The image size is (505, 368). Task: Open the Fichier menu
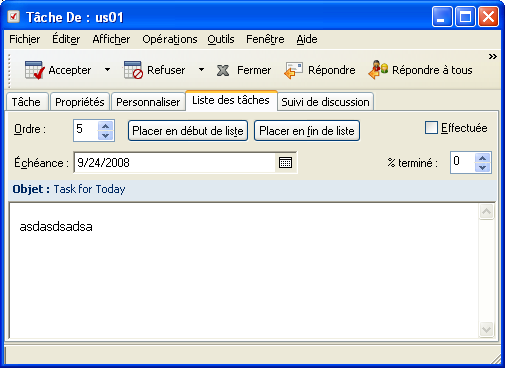click(x=25, y=39)
